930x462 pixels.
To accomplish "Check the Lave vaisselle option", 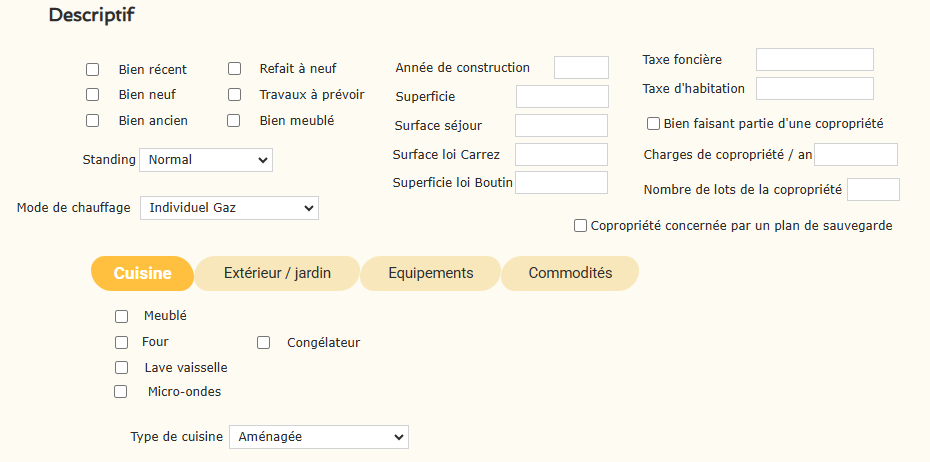I will (x=122, y=368).
